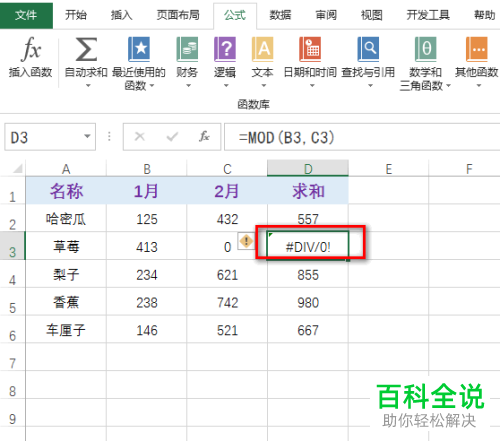
Task: Click cell containing 855
Action: coord(308,274)
